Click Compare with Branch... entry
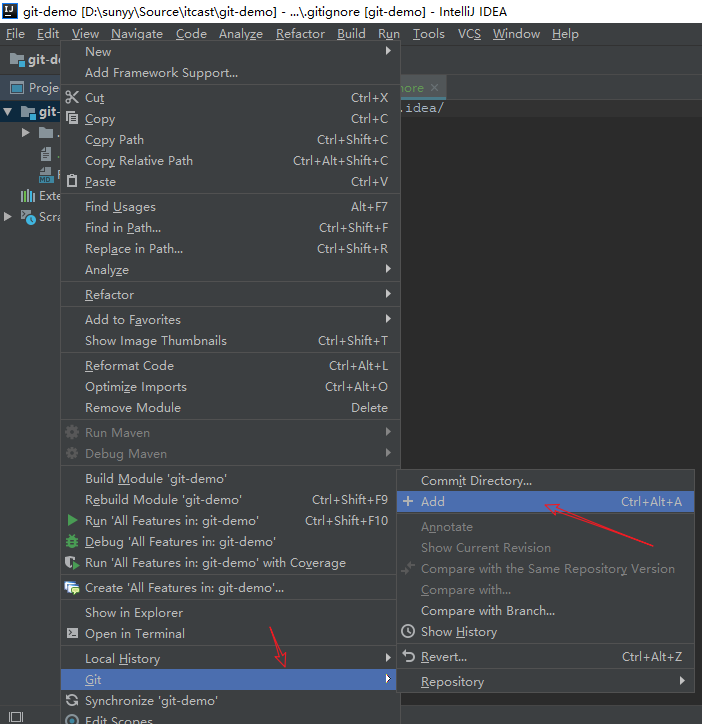The image size is (702, 724). 487,611
